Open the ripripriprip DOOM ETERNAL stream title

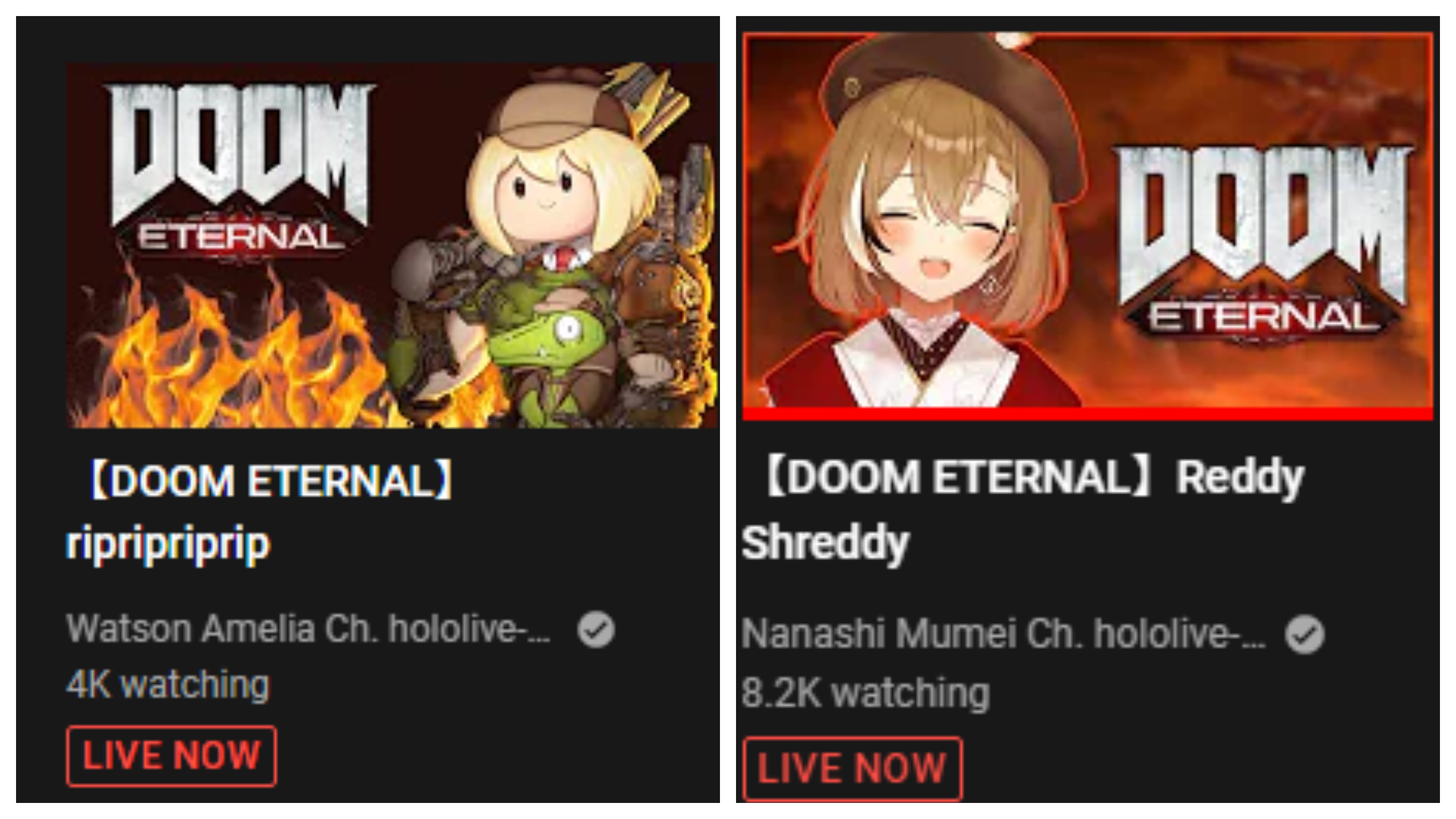pos(260,512)
